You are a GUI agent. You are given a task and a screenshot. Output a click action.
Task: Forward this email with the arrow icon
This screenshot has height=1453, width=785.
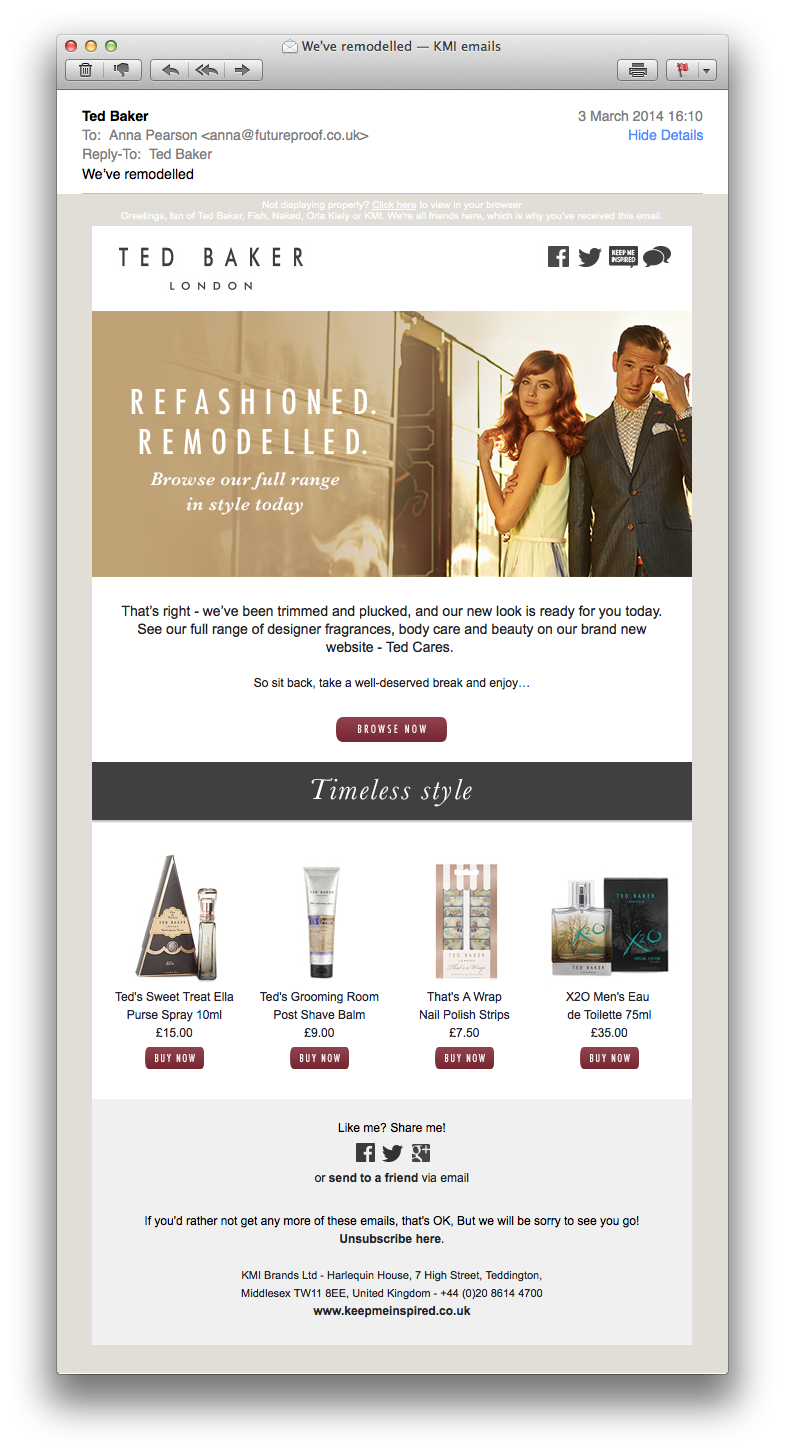tap(243, 70)
